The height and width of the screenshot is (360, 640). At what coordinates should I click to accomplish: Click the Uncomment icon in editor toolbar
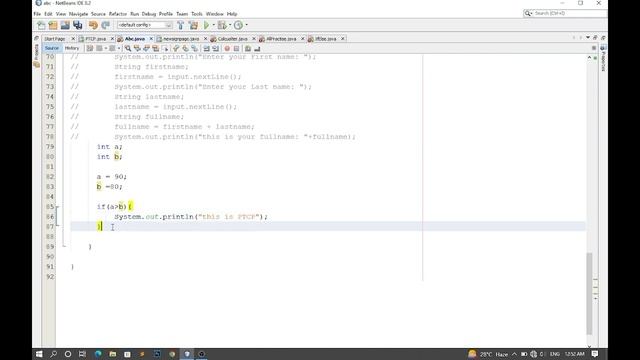click(257, 49)
